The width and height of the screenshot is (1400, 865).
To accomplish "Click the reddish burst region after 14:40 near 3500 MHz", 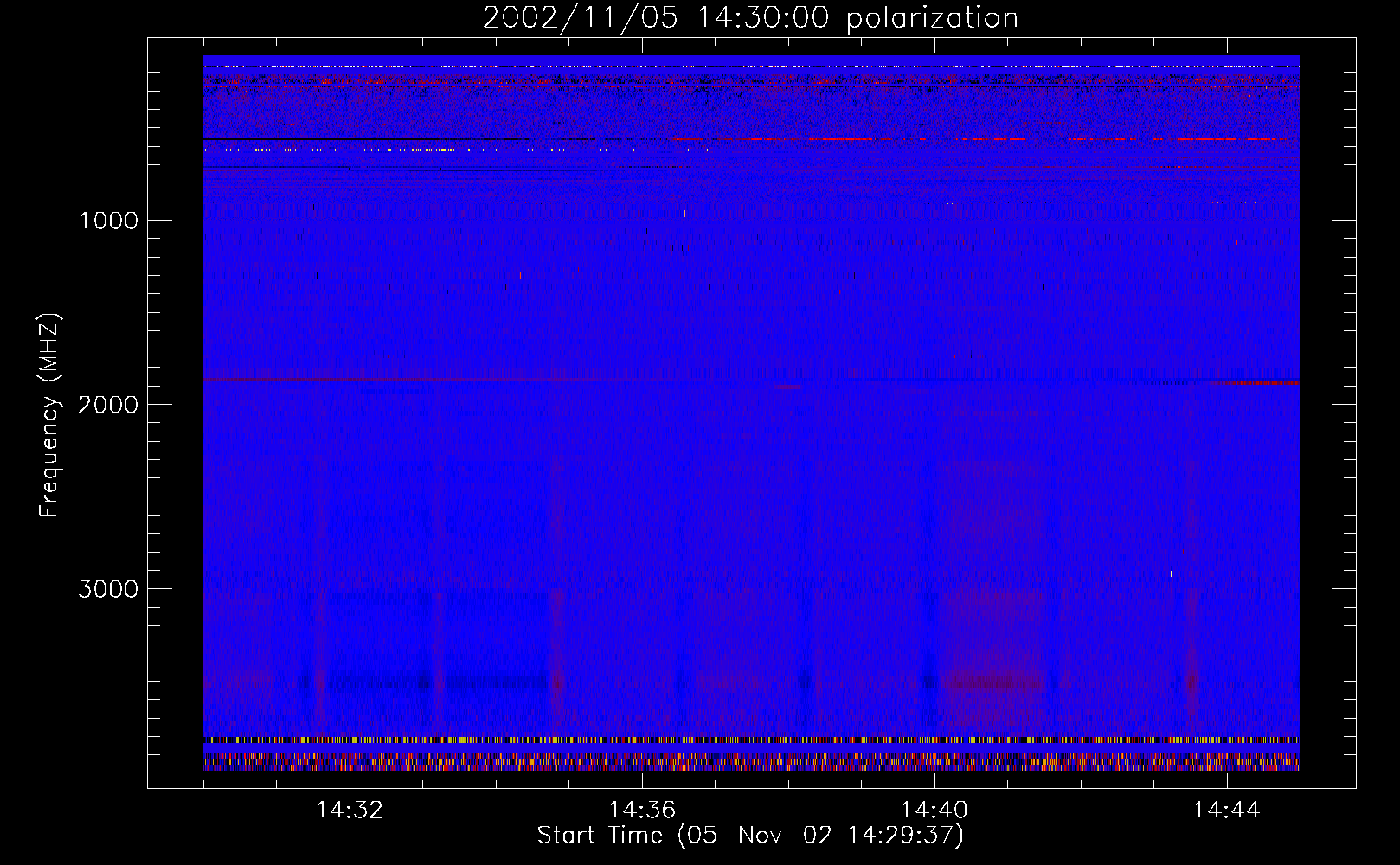I will pyautogui.click(x=993, y=682).
